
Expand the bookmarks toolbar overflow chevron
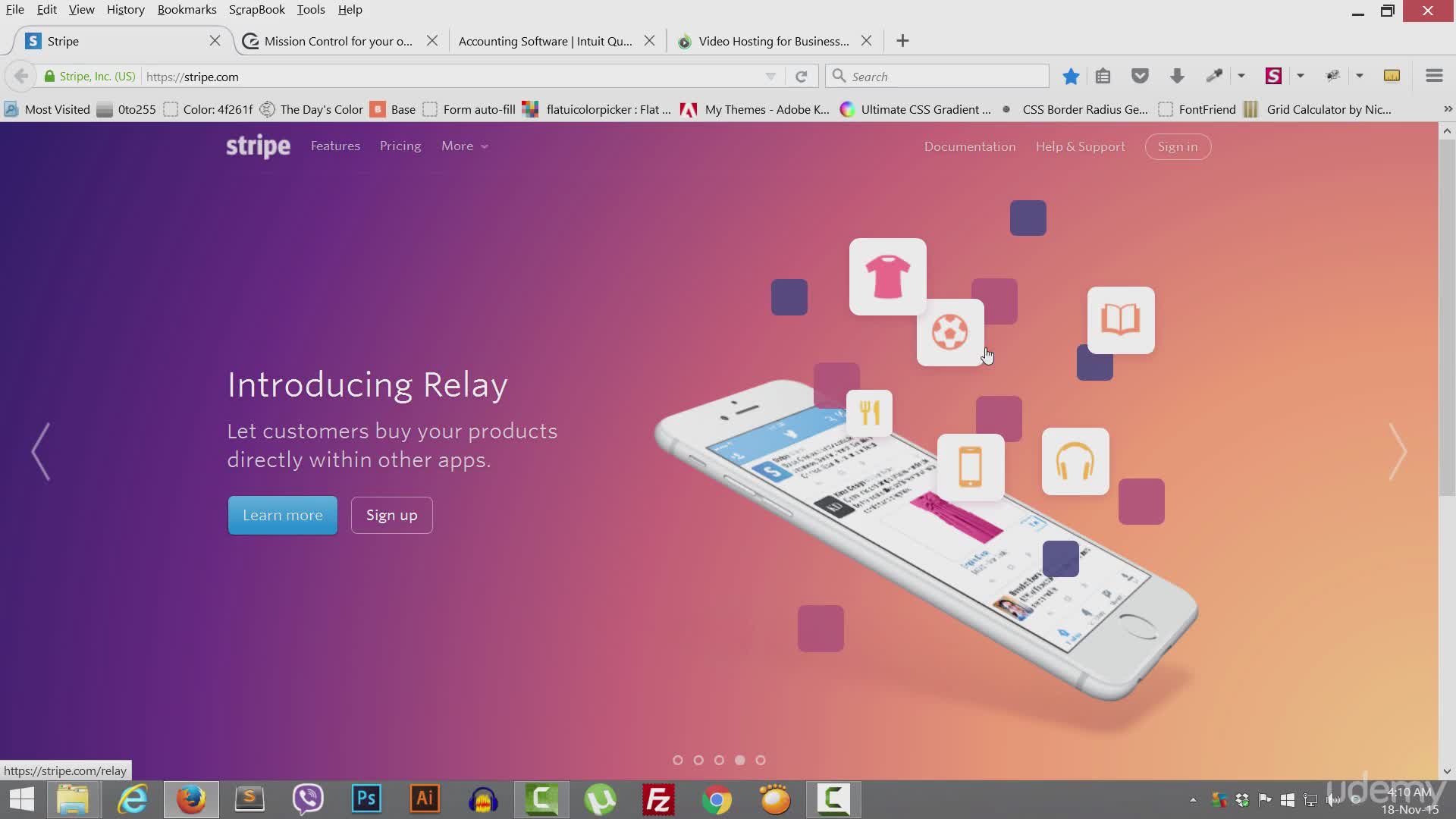coord(1448,109)
